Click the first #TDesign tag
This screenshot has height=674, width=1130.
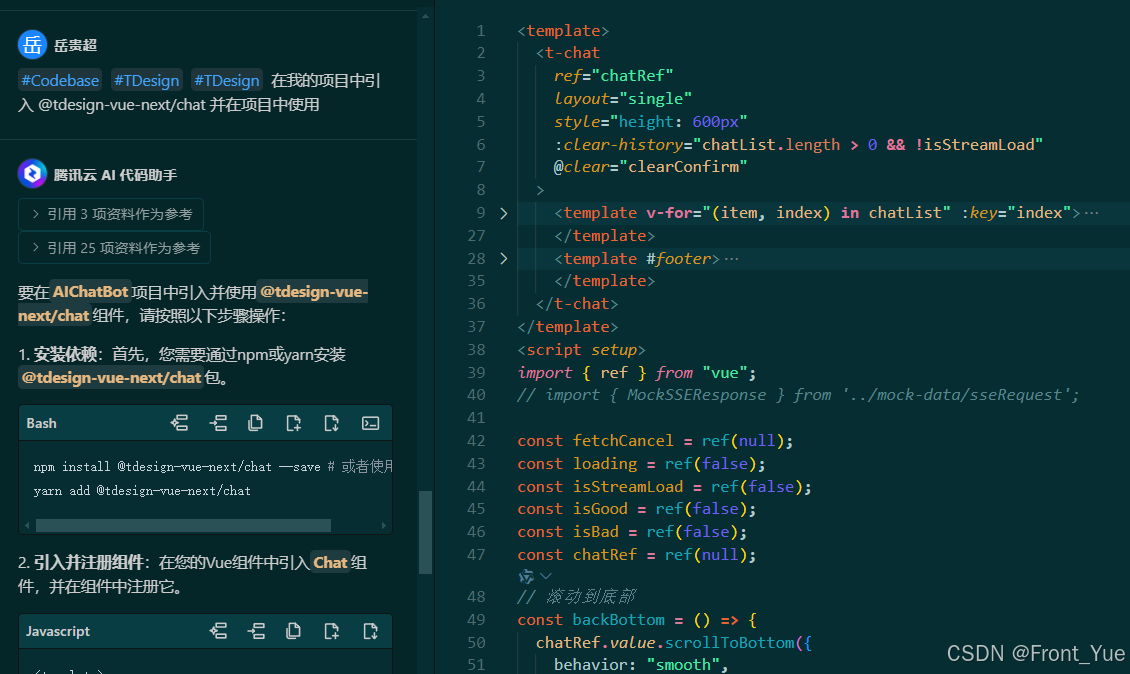coord(146,80)
